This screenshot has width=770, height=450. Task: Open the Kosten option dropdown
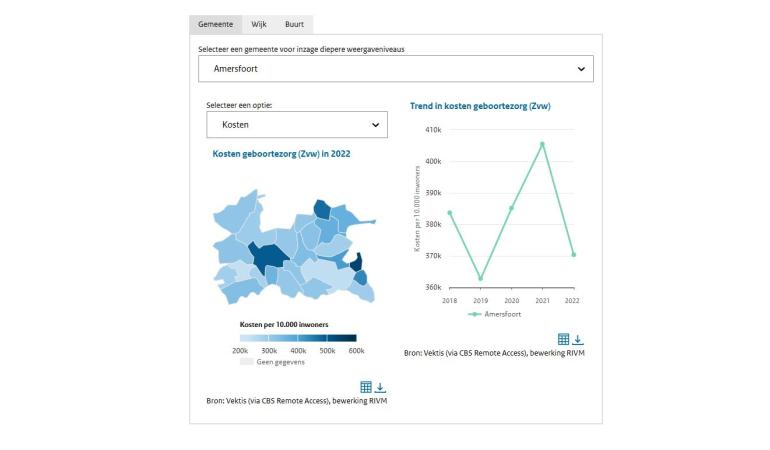tap(297, 125)
